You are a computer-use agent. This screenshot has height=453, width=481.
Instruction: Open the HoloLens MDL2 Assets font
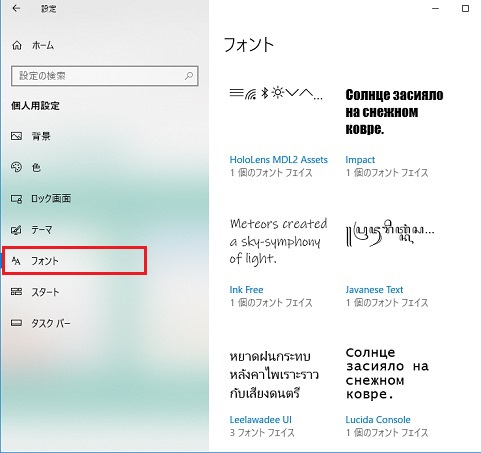click(x=278, y=160)
